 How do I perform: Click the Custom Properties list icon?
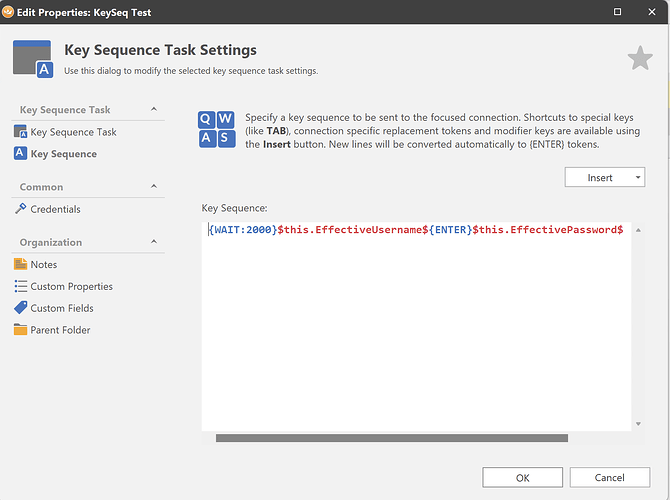pos(21,287)
